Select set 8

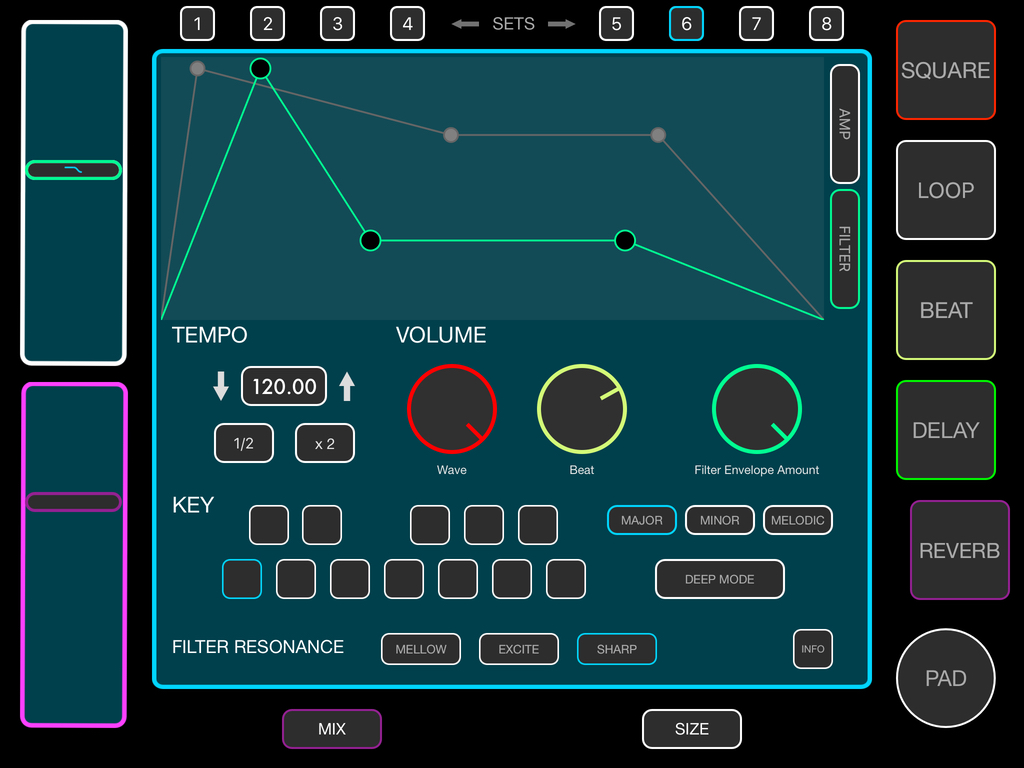[x=826, y=24]
